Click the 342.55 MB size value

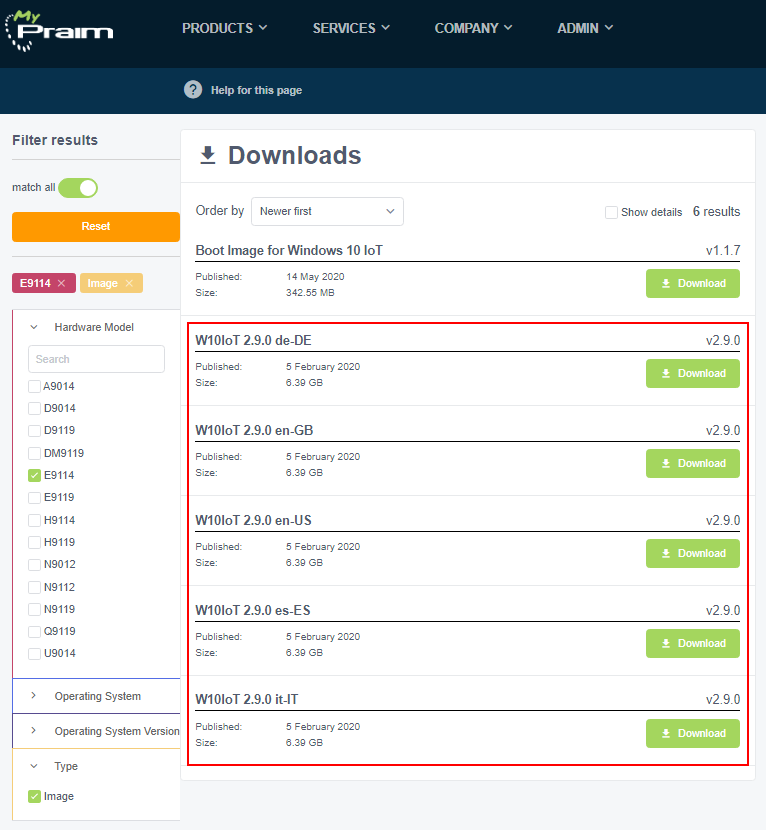pos(310,293)
